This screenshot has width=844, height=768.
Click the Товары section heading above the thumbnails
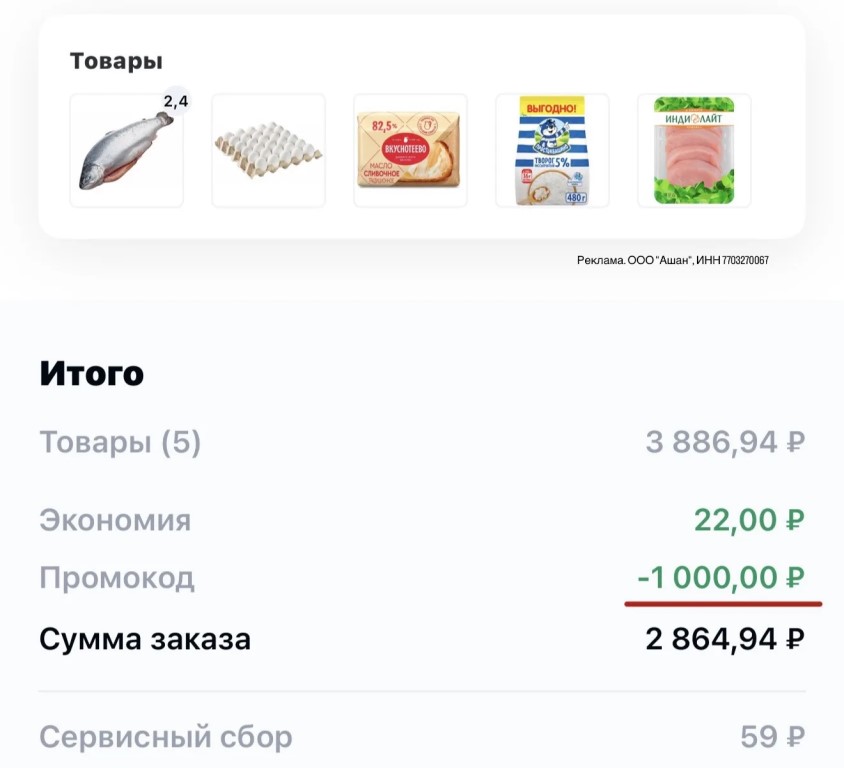pos(116,61)
